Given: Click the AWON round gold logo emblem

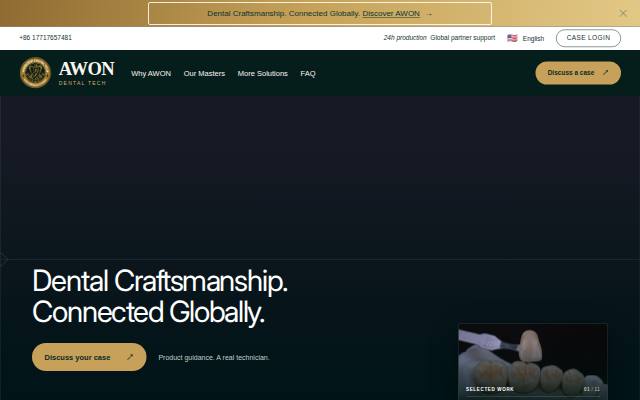Looking at the screenshot, I should click(x=35, y=73).
